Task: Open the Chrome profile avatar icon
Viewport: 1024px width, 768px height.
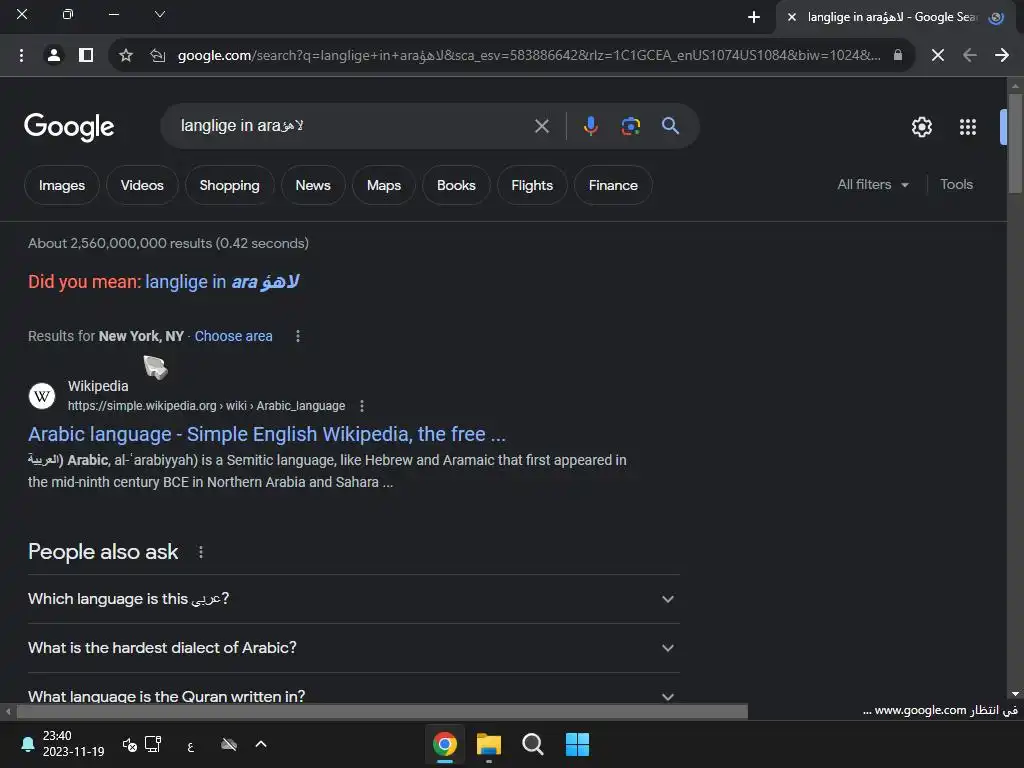Action: pos(54,56)
